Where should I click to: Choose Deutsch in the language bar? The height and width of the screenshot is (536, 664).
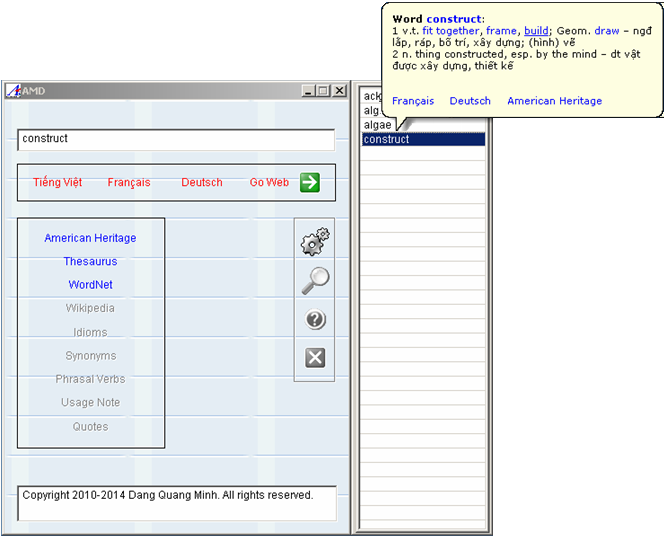(x=202, y=183)
